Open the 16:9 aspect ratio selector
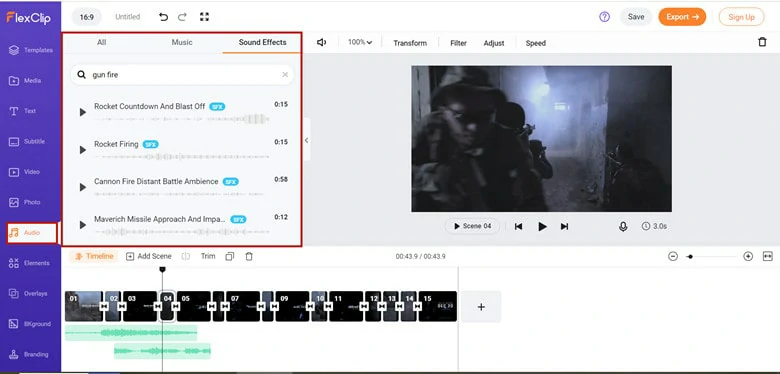780x374 pixels. click(x=87, y=17)
